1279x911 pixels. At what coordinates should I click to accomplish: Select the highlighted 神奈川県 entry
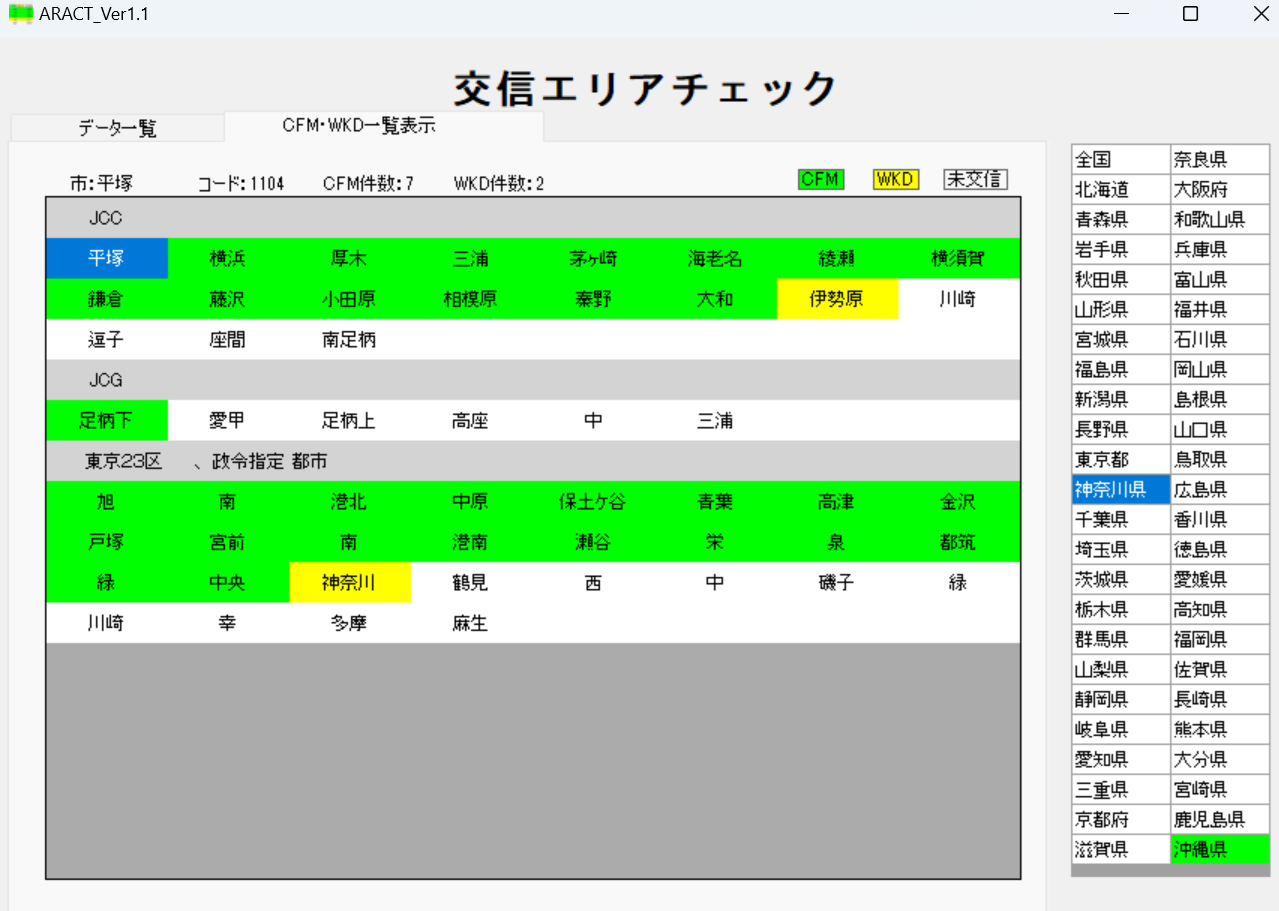pyautogui.click(x=1120, y=490)
